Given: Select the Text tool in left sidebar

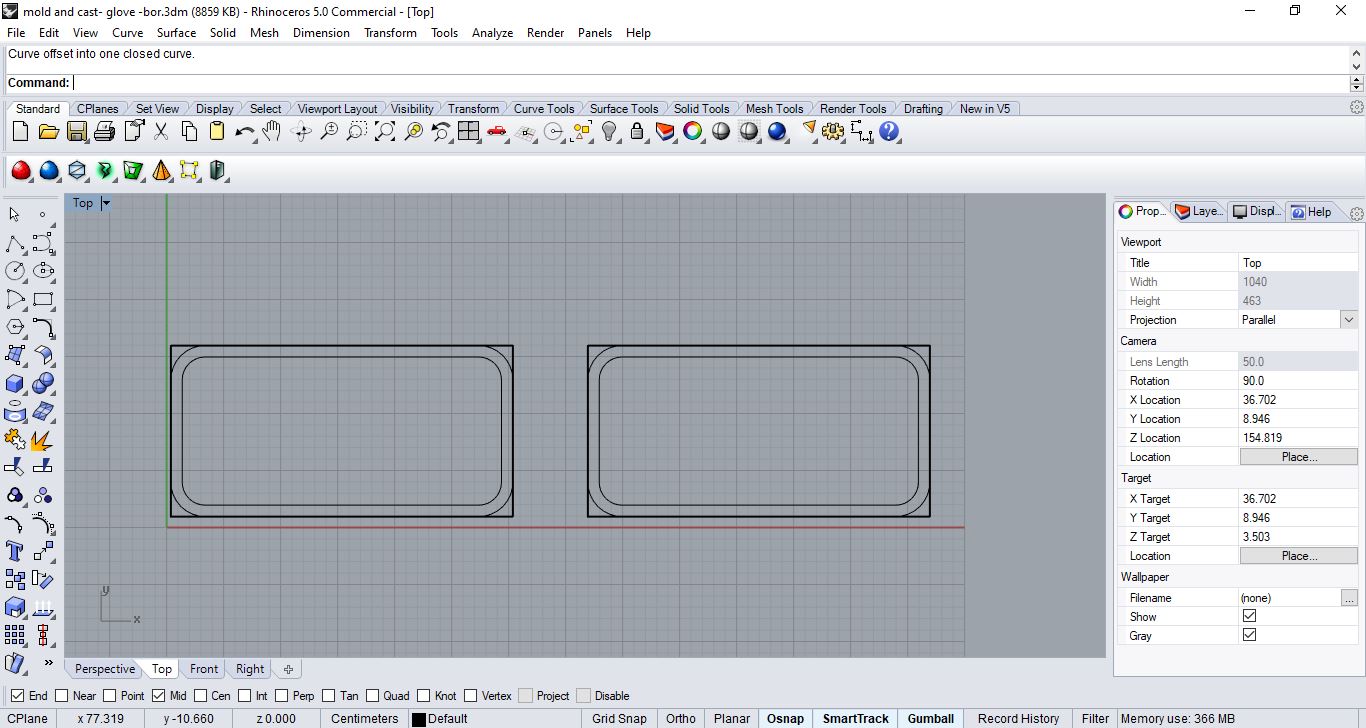Looking at the screenshot, I should [15, 551].
